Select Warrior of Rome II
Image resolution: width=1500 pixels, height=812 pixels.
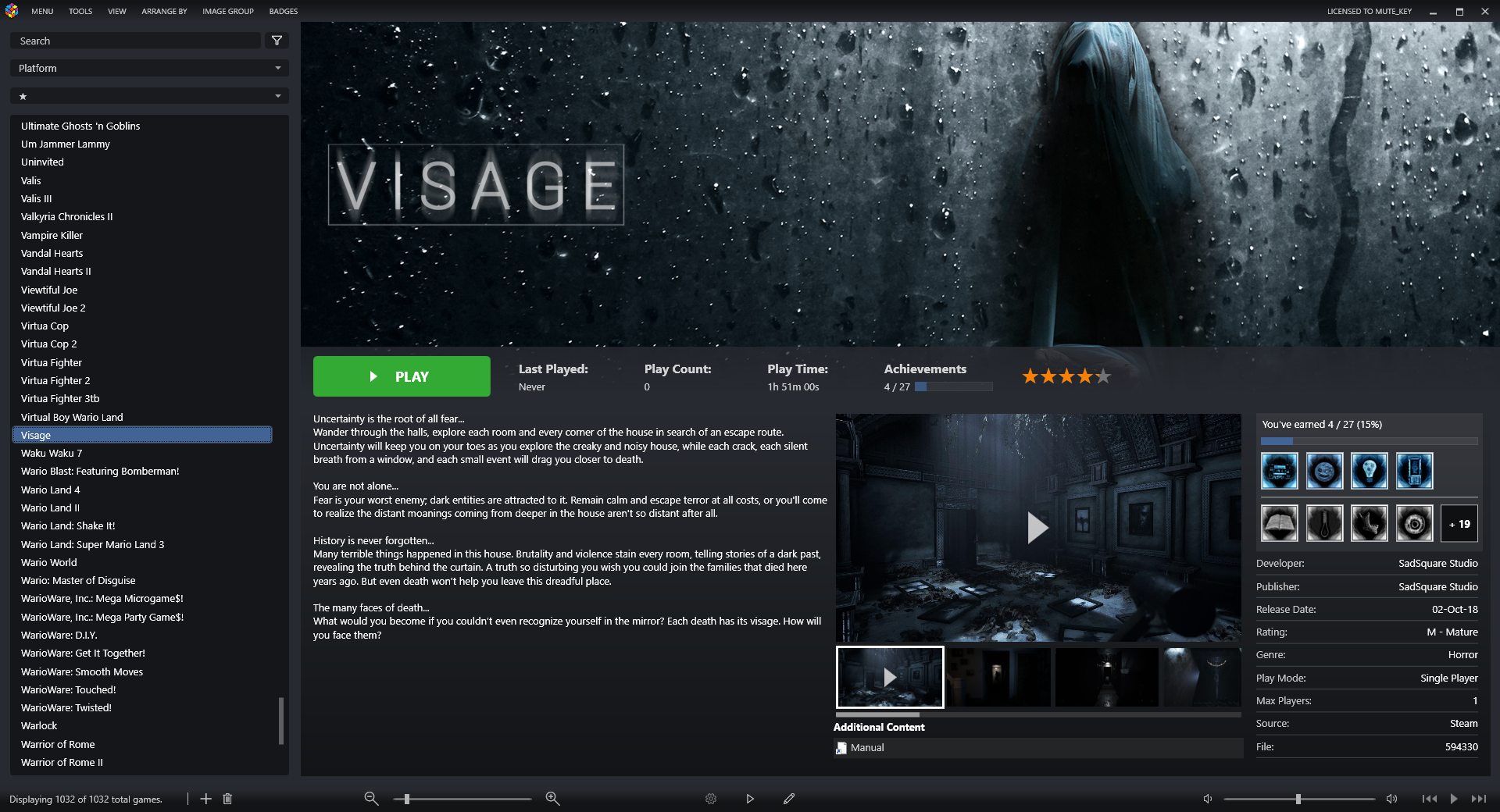[x=142, y=762]
